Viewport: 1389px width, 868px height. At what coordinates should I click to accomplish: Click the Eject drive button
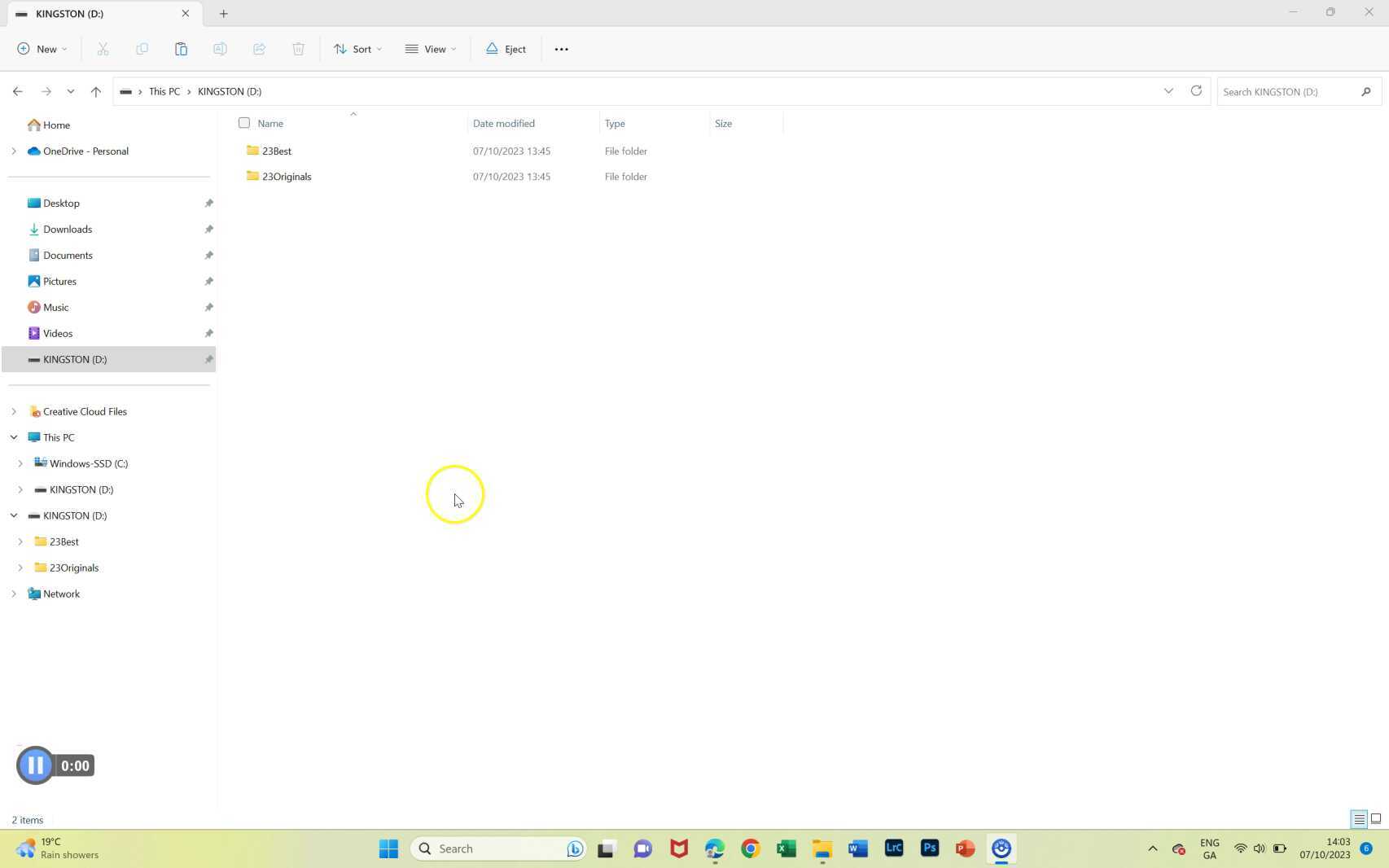[506, 49]
